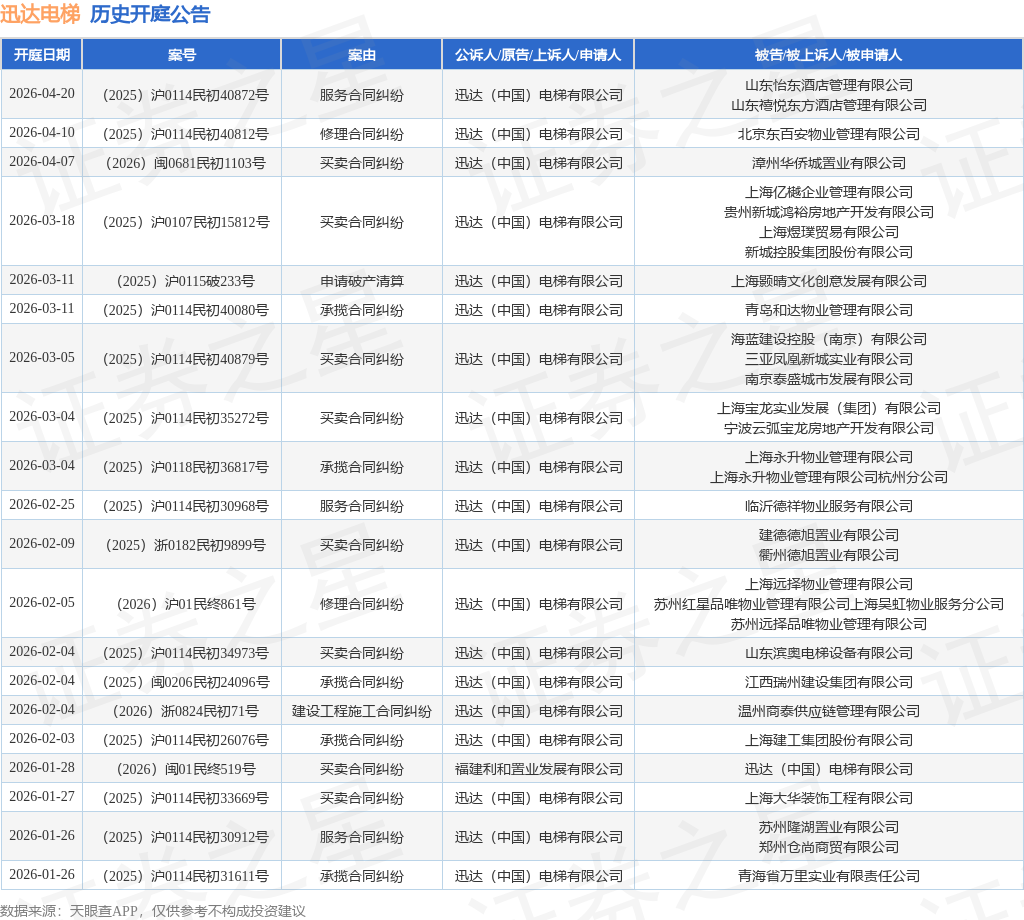This screenshot has height=920, width=1024.
Task: Click the 迅达电梯 title text
Action: pos(40,14)
